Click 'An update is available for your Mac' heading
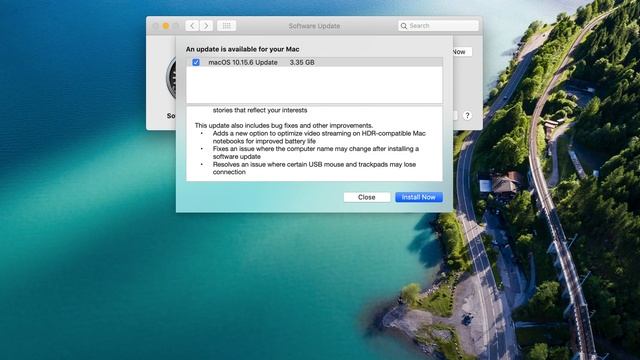 [242, 49]
